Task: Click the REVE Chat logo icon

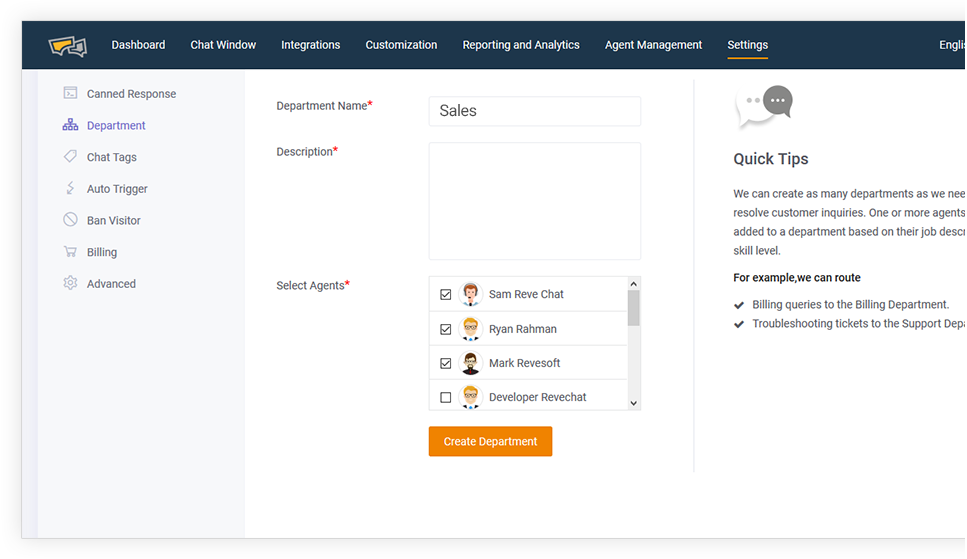Action: click(68, 46)
